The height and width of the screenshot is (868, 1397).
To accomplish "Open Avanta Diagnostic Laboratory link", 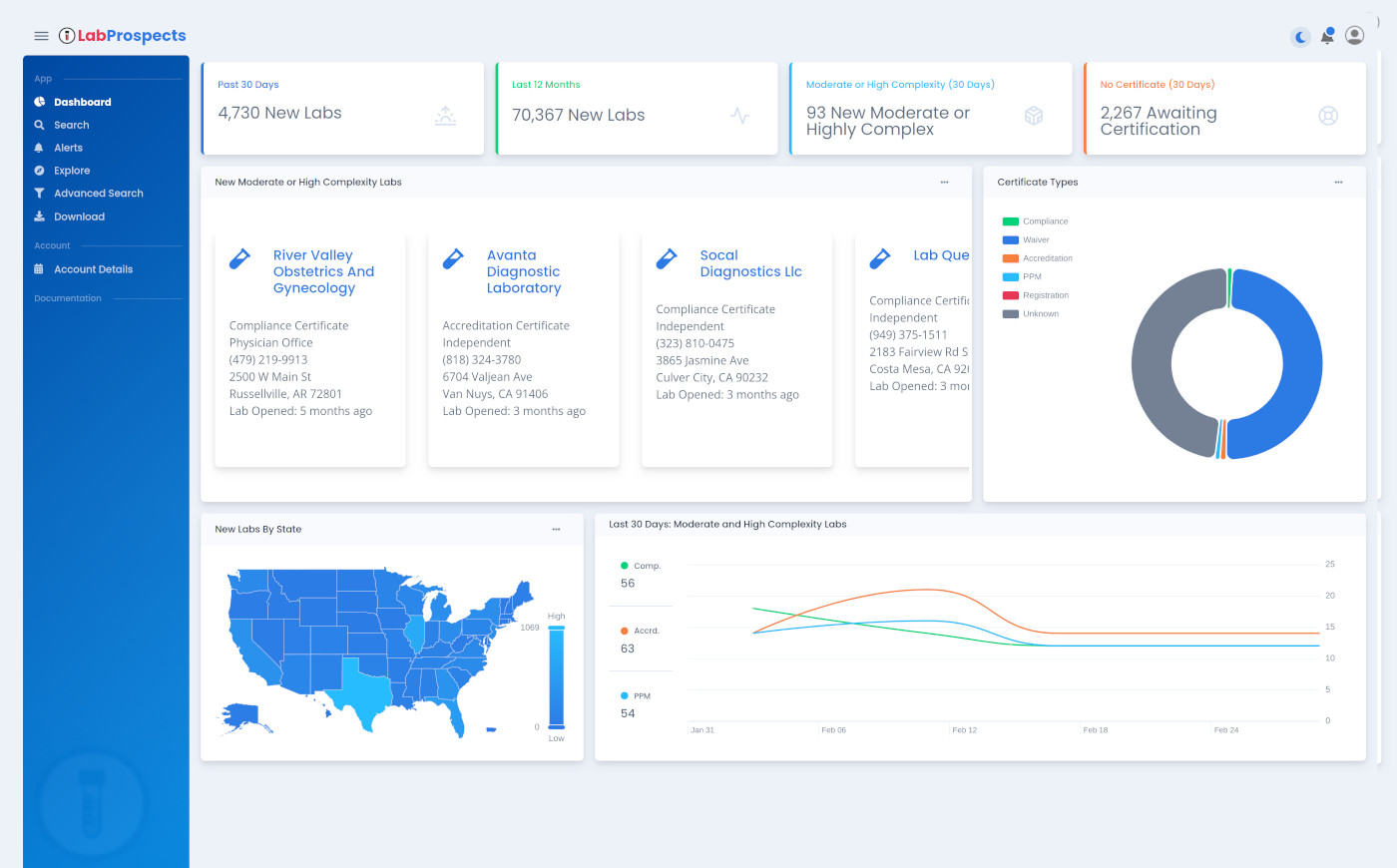I will [x=523, y=271].
